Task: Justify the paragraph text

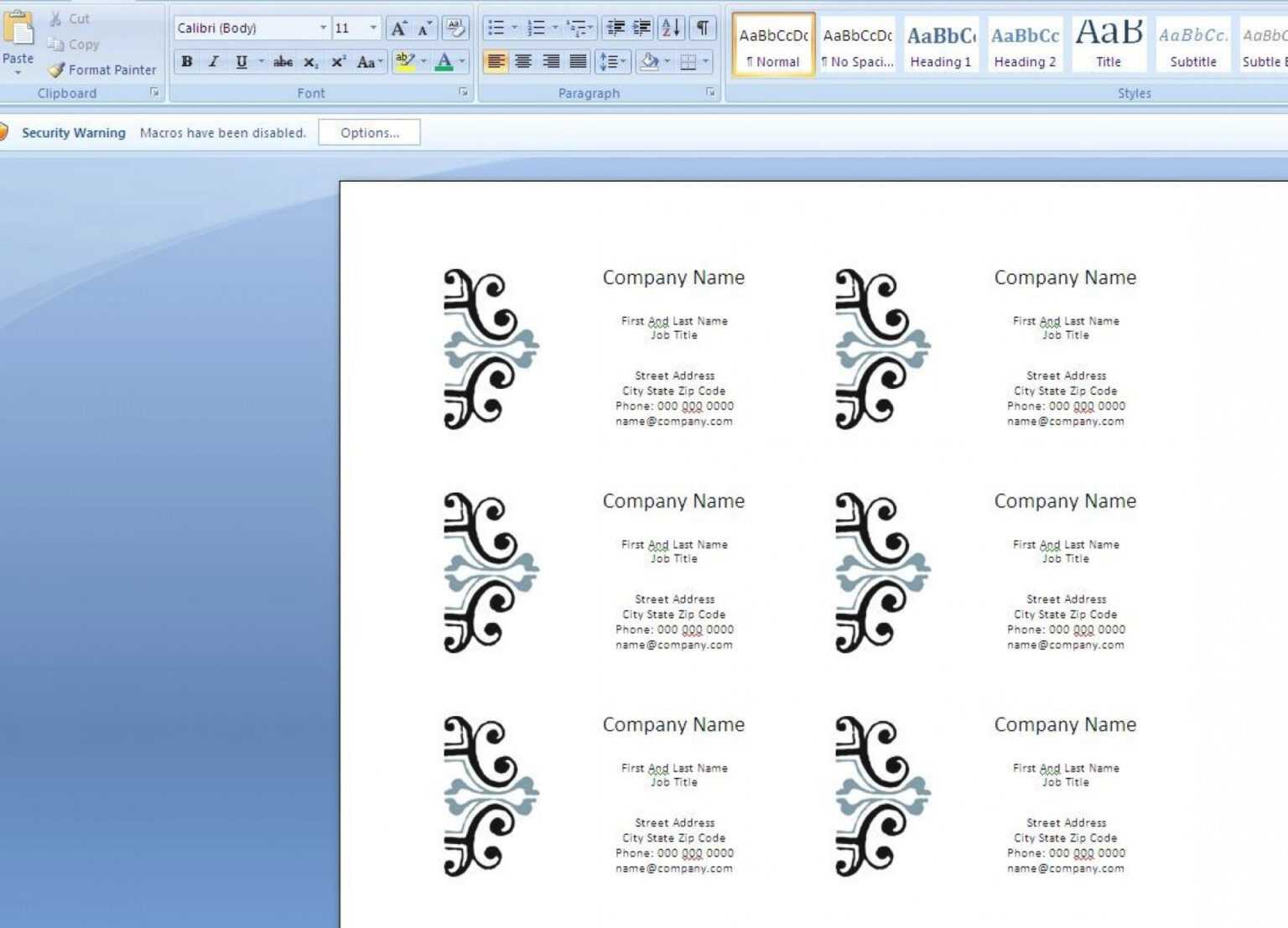Action: coord(578,60)
